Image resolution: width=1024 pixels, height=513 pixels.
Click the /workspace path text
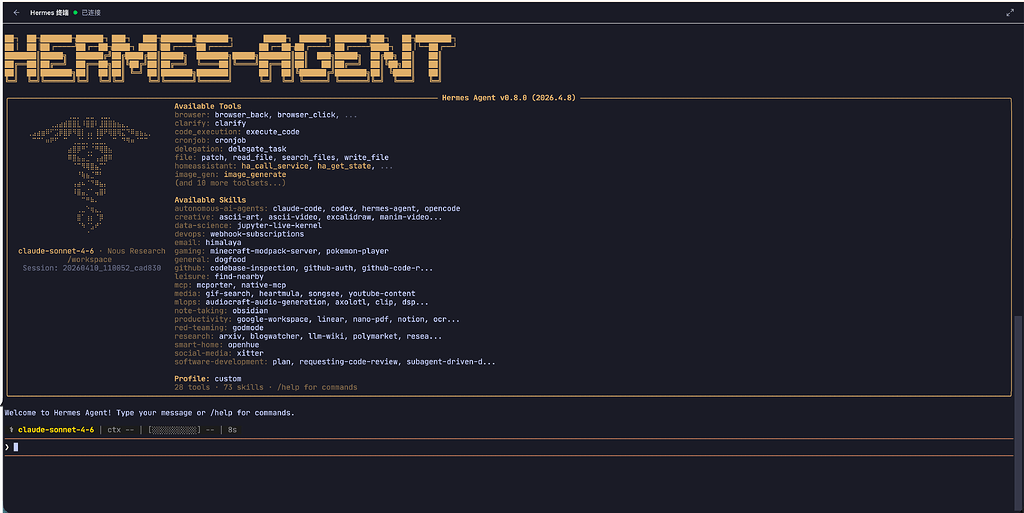click(x=89, y=259)
